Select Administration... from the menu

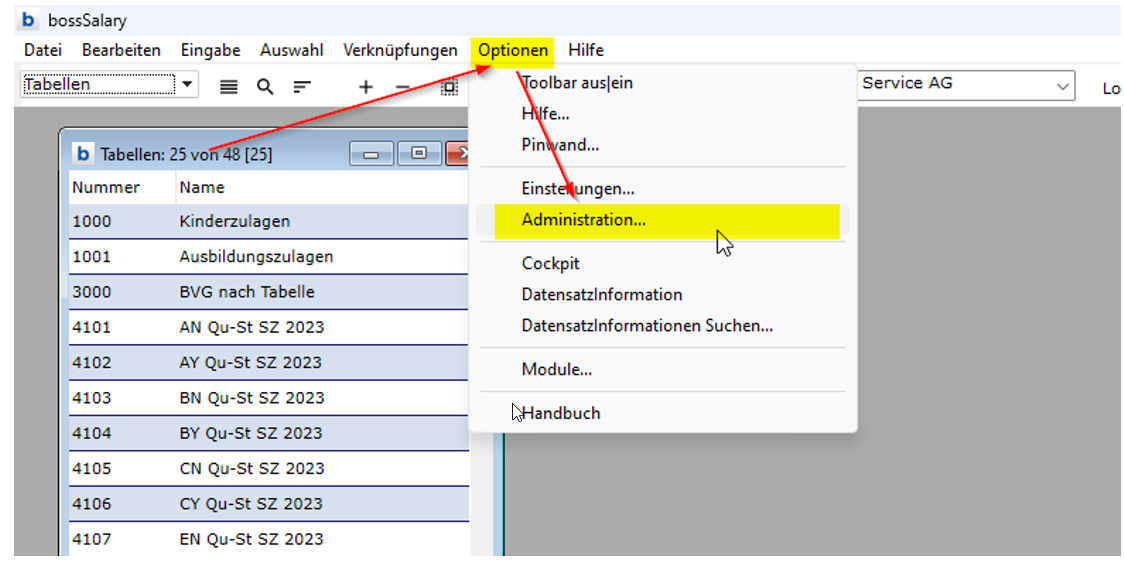click(584, 220)
